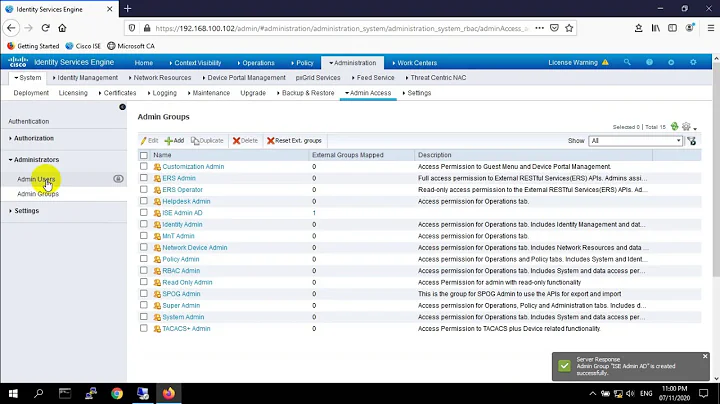The height and width of the screenshot is (404, 720).
Task: Click the Firefox home icon
Action: coord(62,28)
